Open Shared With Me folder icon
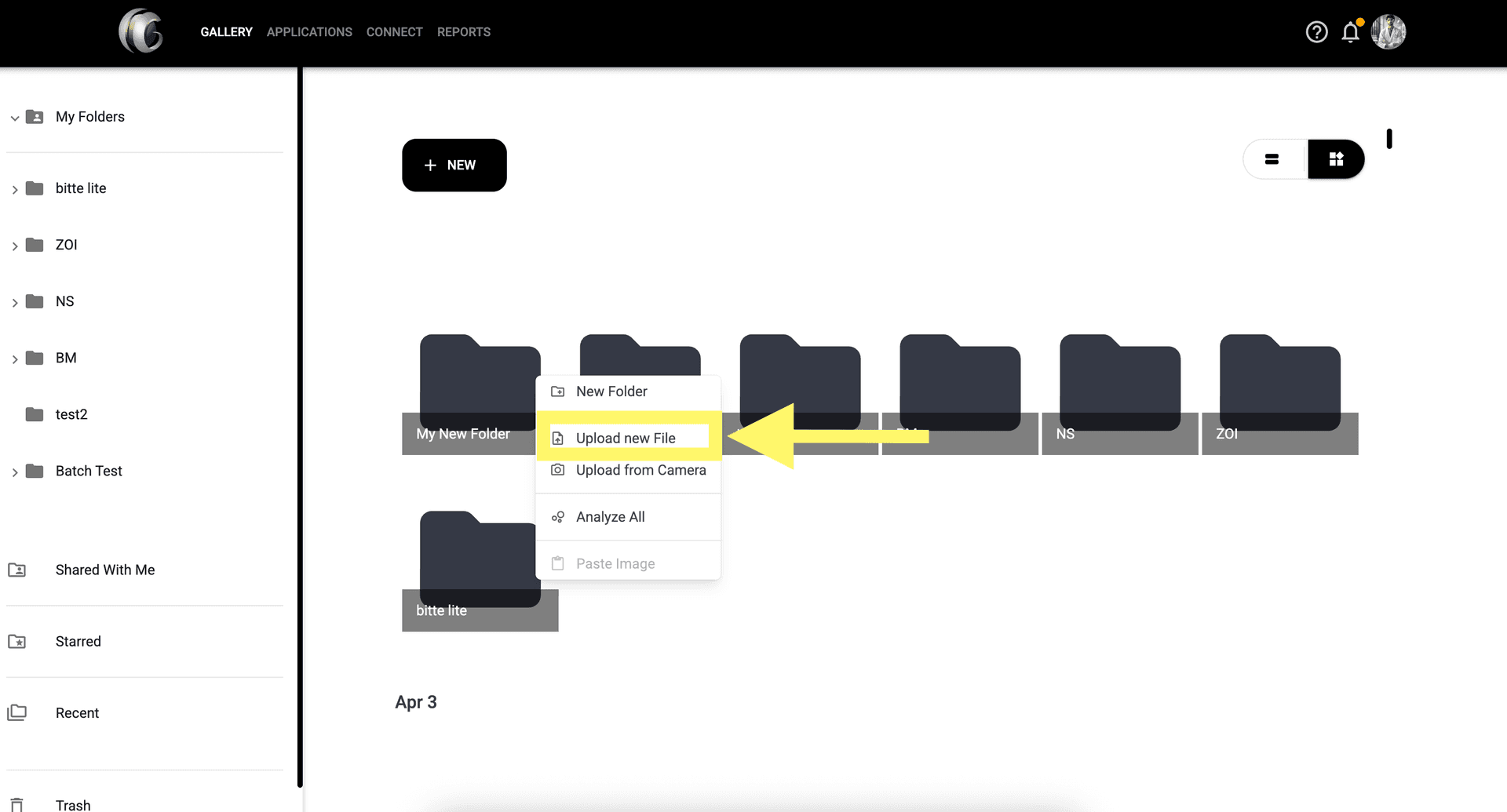This screenshot has width=1507, height=812. pyautogui.click(x=17, y=570)
